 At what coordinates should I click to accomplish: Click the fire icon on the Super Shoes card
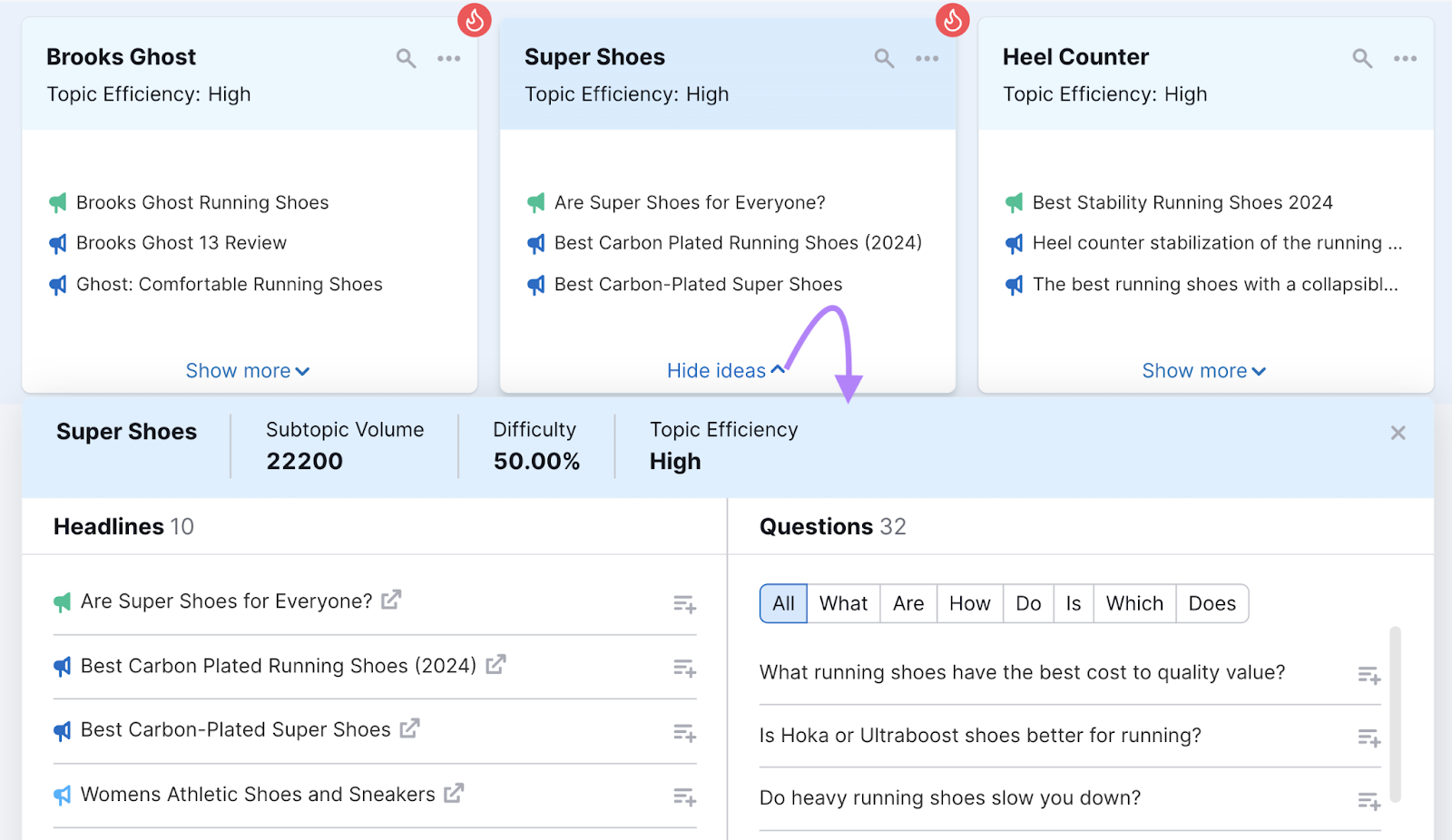pyautogui.click(x=952, y=19)
